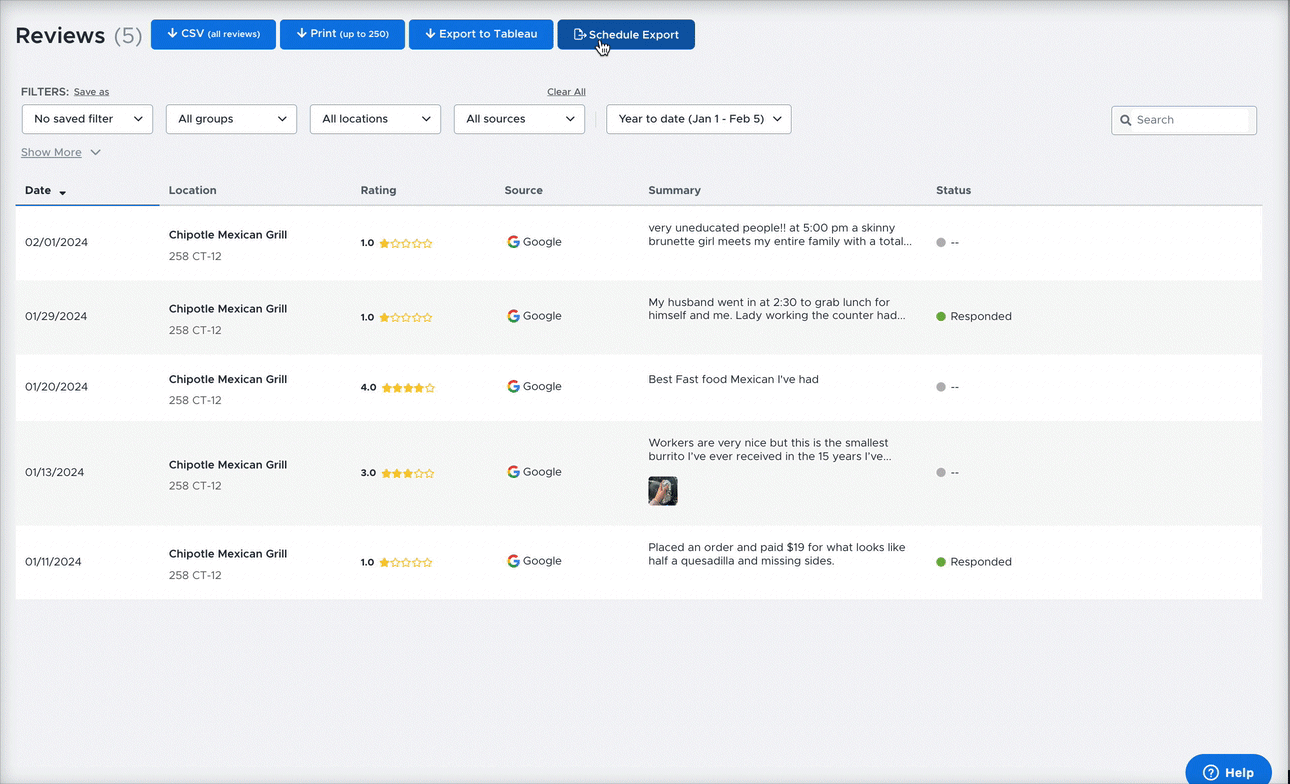The width and height of the screenshot is (1290, 784).
Task: Click the Google logo in the 02/01/2024 row
Action: [513, 242]
